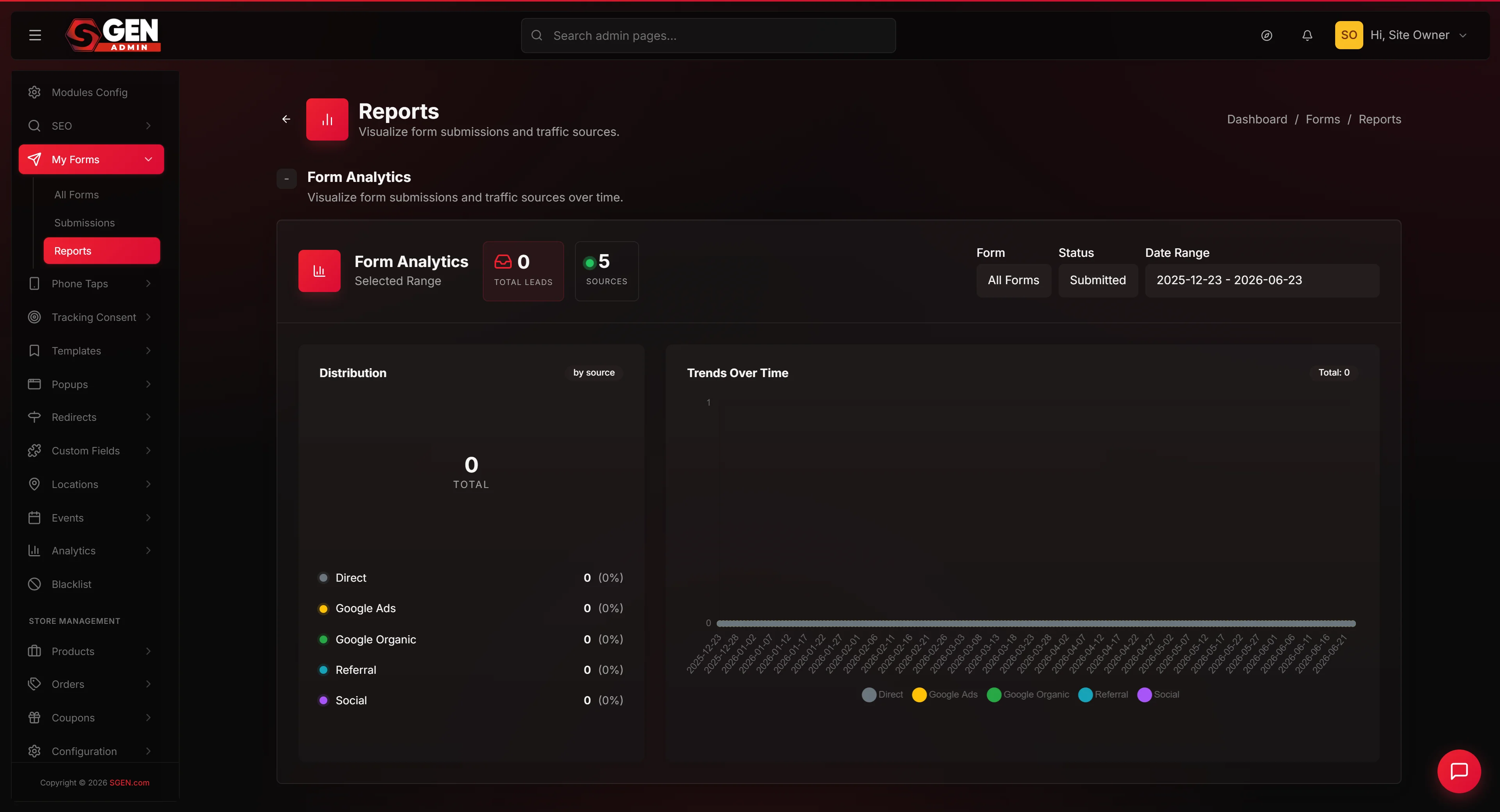Image resolution: width=1500 pixels, height=812 pixels.
Task: Click the SGEN Admin logo
Action: click(x=113, y=35)
